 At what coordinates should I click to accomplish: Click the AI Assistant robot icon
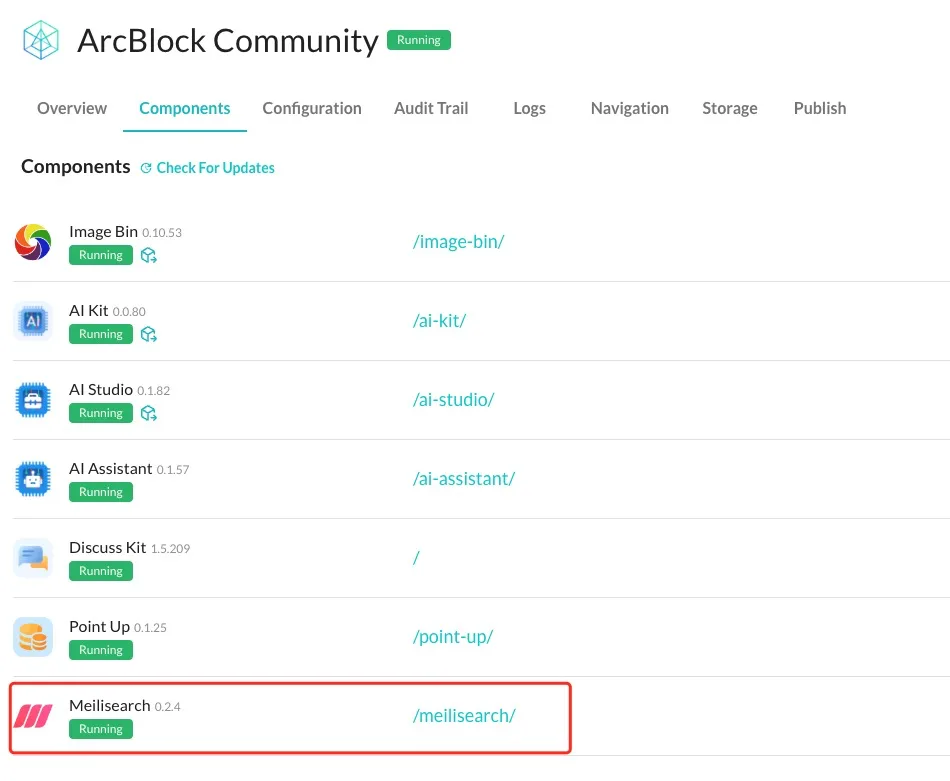coord(33,479)
